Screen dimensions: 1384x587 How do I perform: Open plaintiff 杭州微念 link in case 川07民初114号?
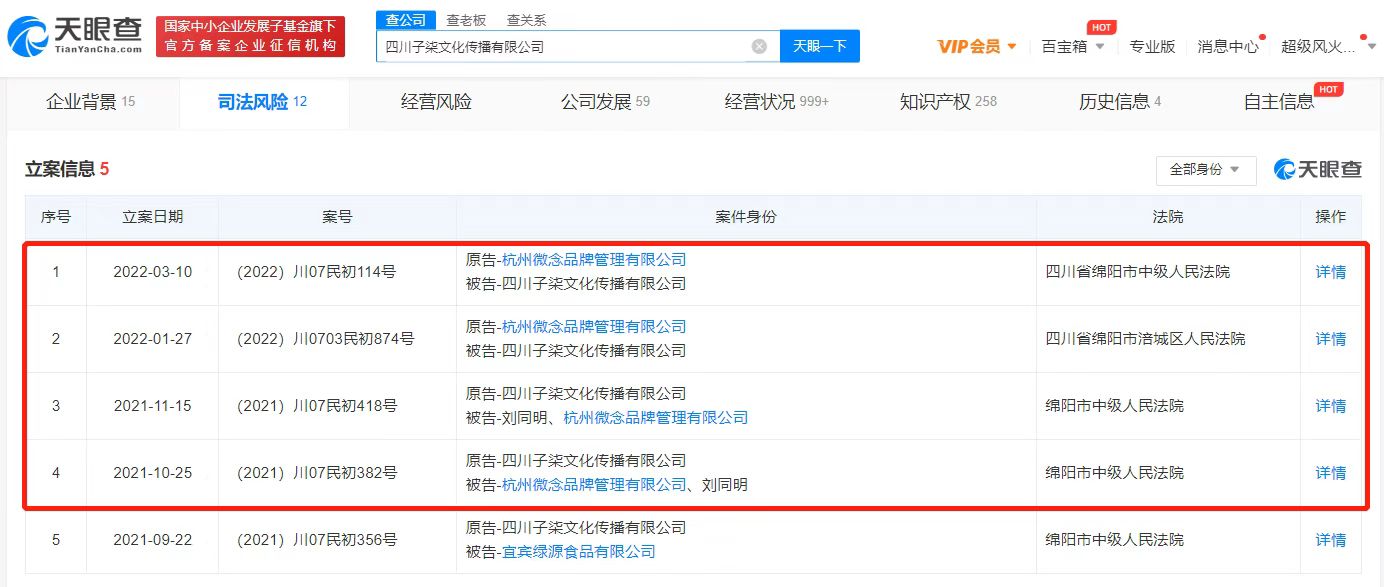point(594,260)
